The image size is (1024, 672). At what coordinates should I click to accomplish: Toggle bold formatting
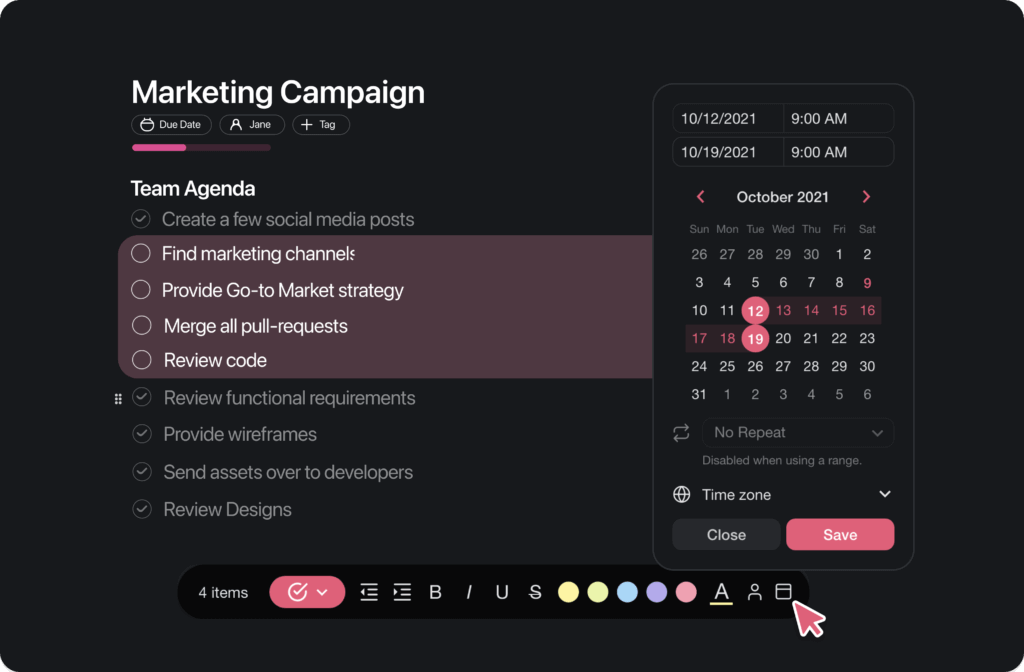click(435, 592)
